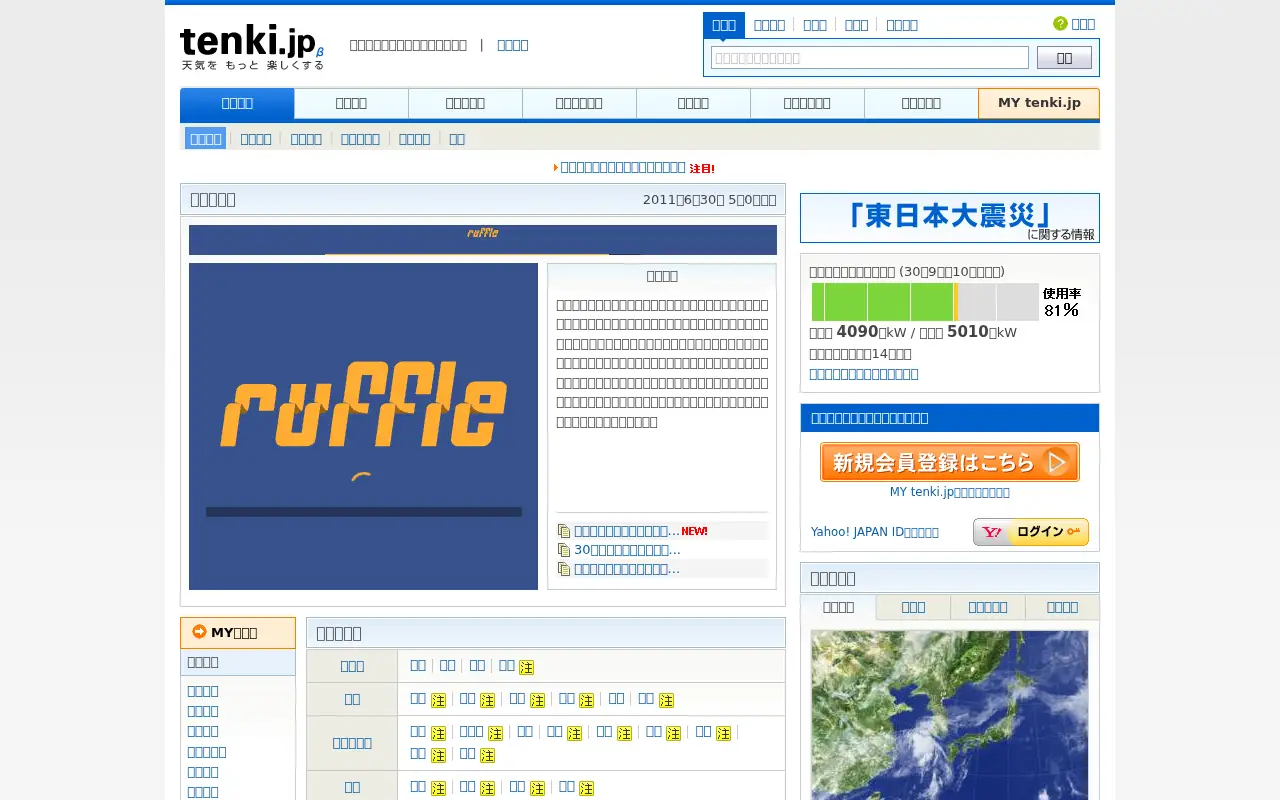Viewport: 1280px width, 800px height.
Task: Click the Yahoo! ログイン button
Action: (1031, 532)
